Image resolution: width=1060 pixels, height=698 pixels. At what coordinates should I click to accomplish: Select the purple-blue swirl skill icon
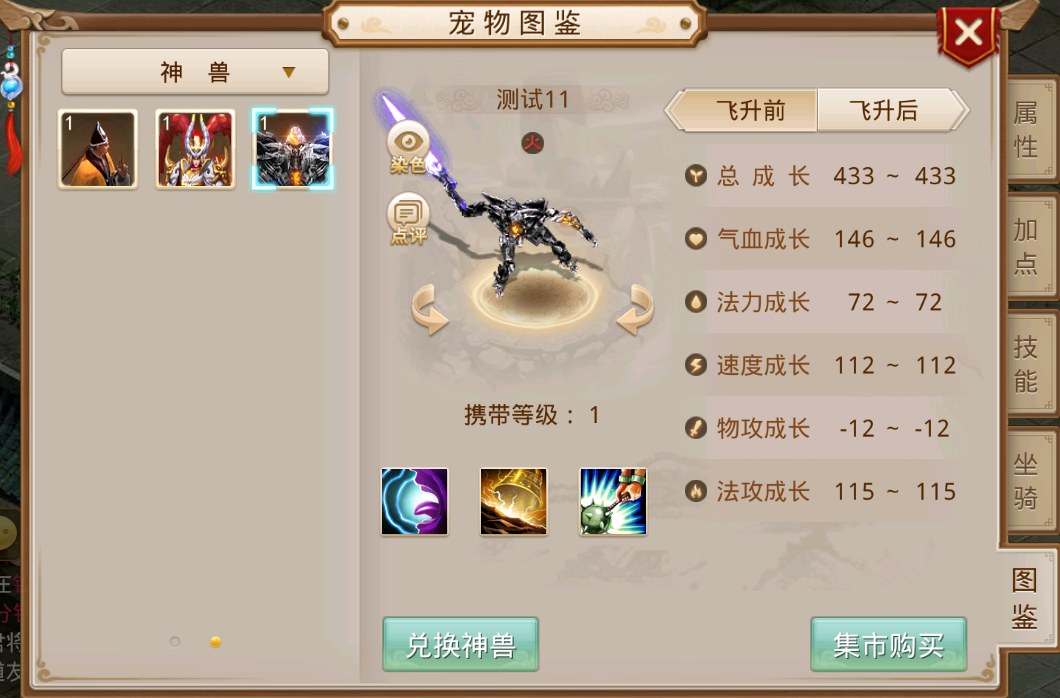point(414,501)
